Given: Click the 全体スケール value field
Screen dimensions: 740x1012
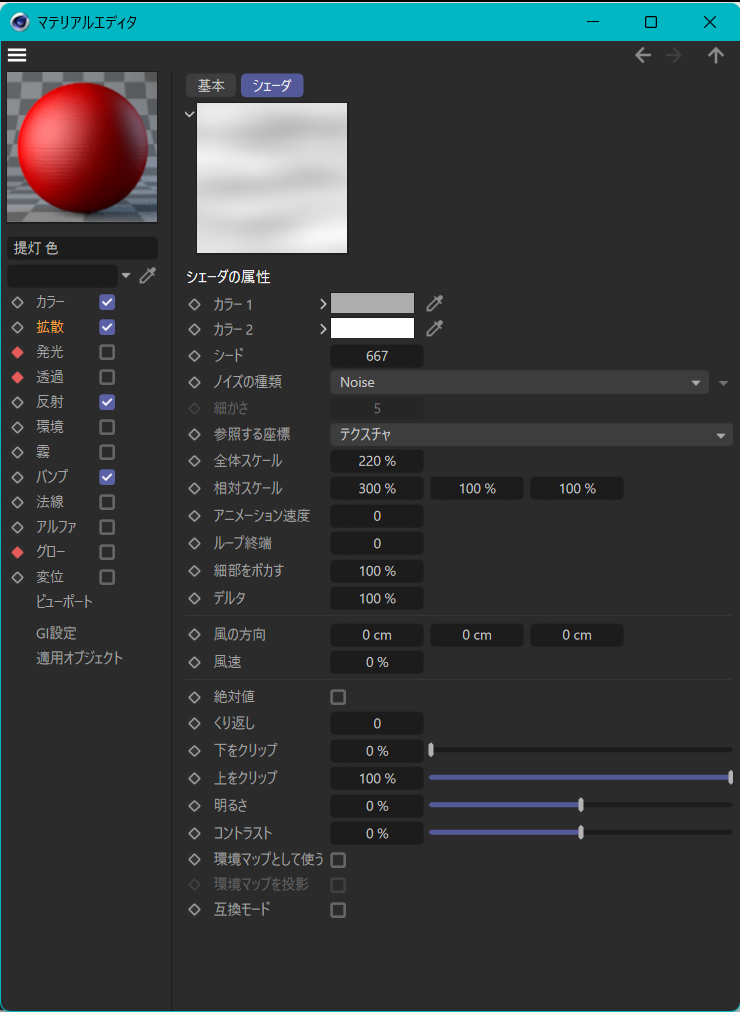Looking at the screenshot, I should pyautogui.click(x=377, y=462).
